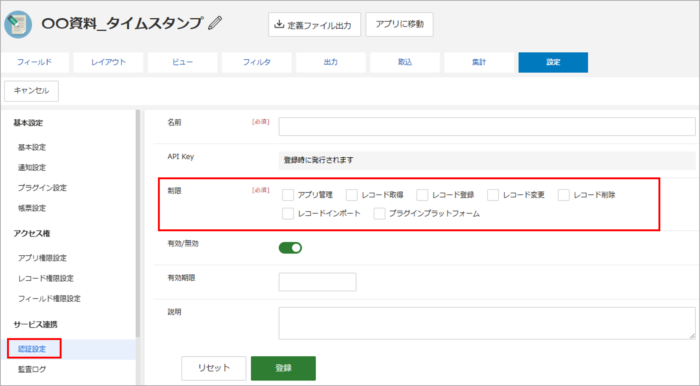Select the 集計 tab

tap(479, 62)
